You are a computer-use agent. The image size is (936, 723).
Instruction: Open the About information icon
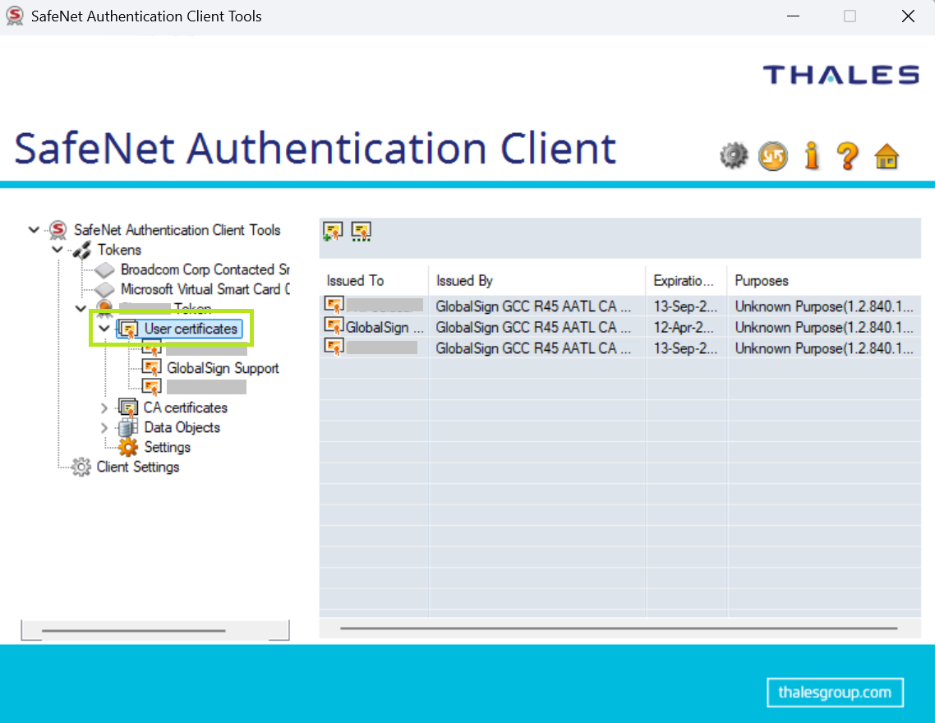811,156
